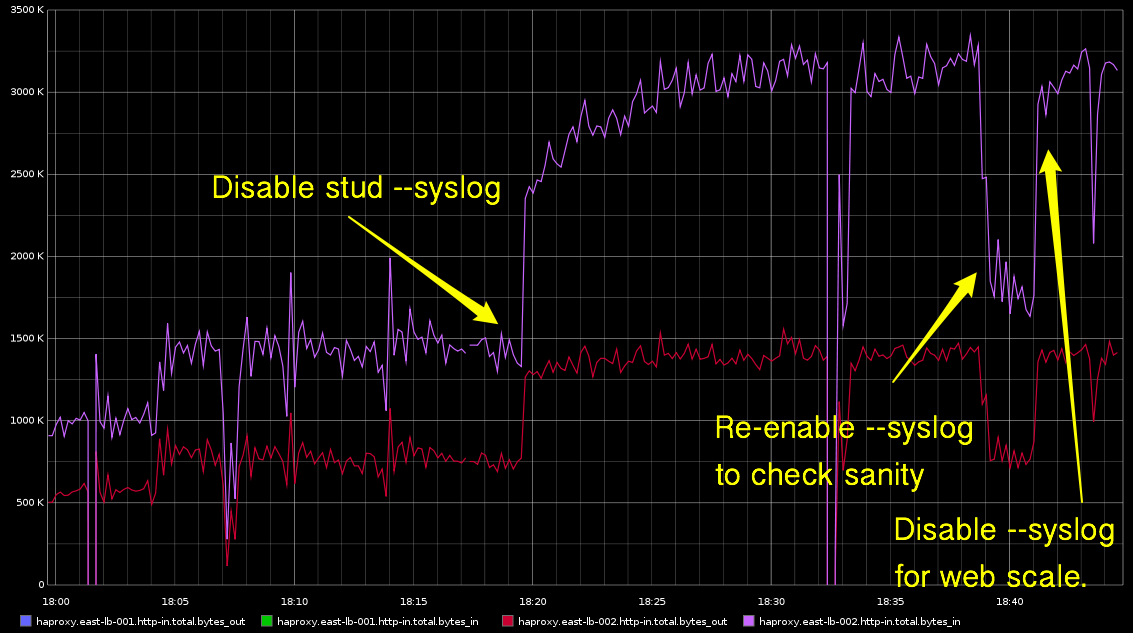Click arrowhead of the Re-enable syslog arrow
1133x633 pixels.
point(968,280)
